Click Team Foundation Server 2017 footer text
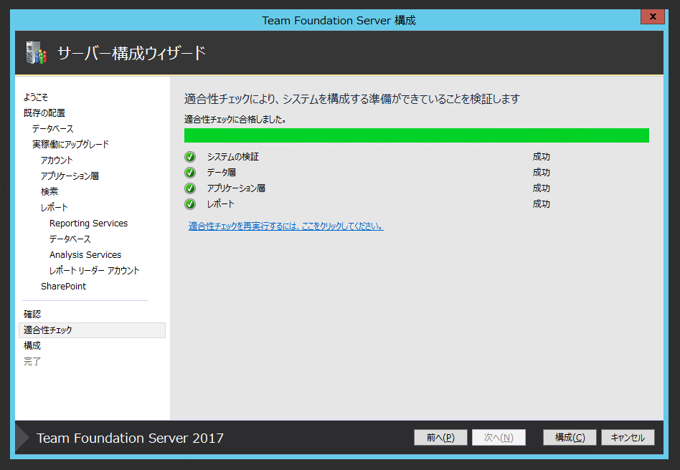680x470 pixels. tap(130, 438)
